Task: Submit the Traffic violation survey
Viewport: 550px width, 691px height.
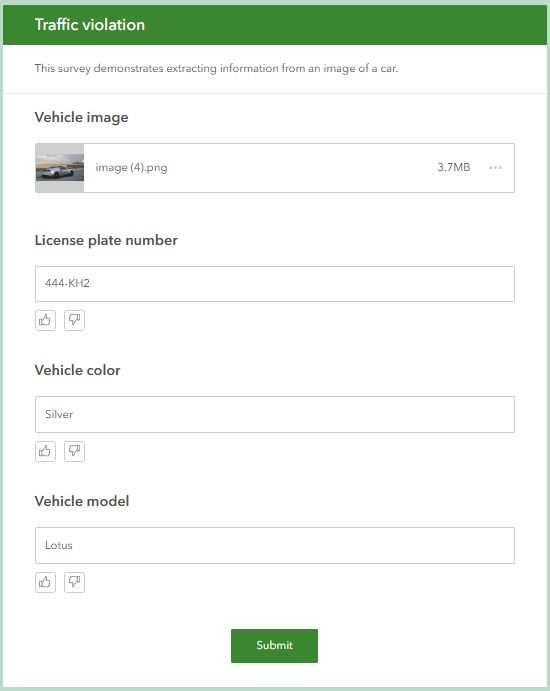Action: [x=274, y=646]
